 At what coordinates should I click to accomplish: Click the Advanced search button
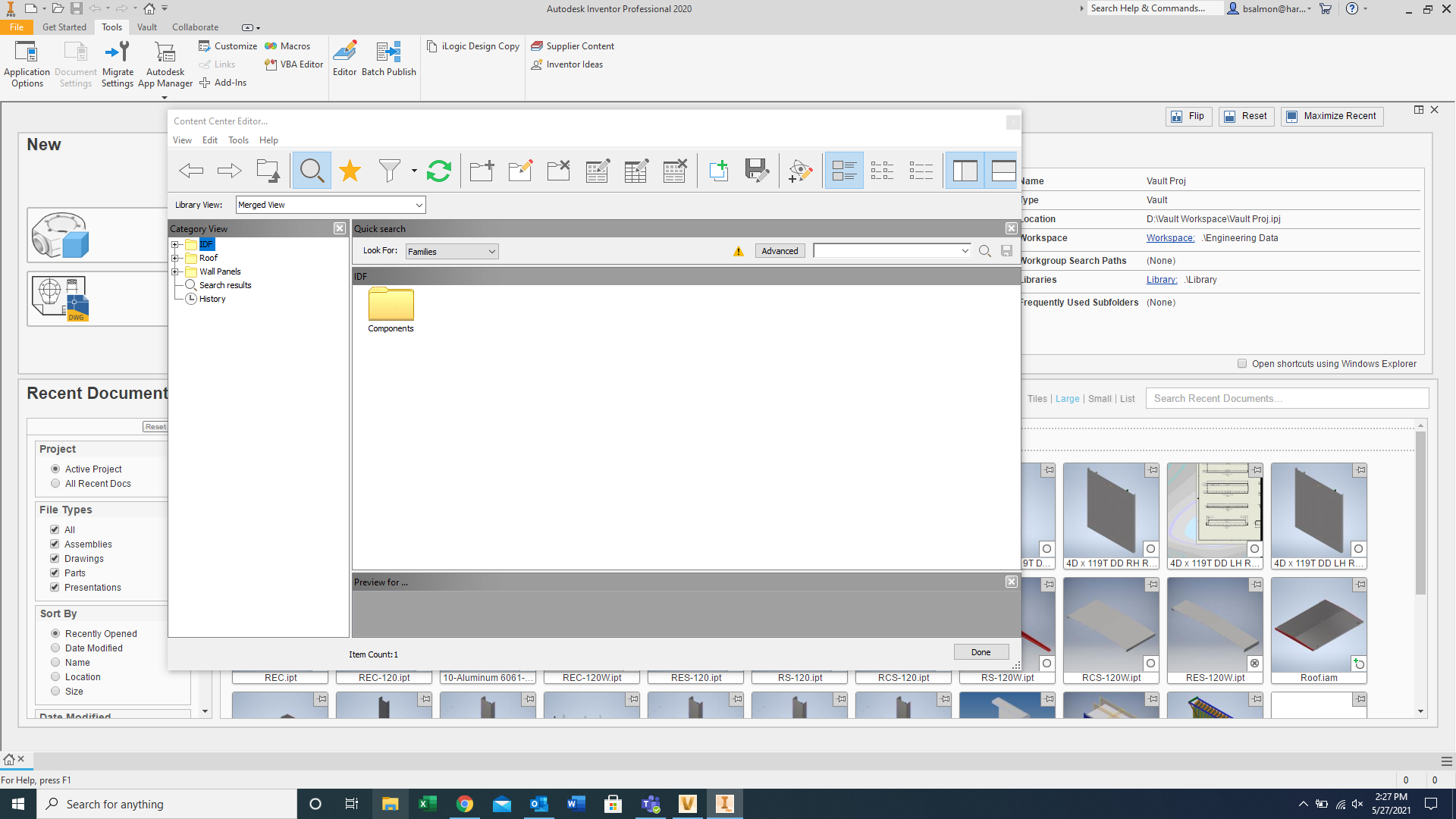pos(779,250)
